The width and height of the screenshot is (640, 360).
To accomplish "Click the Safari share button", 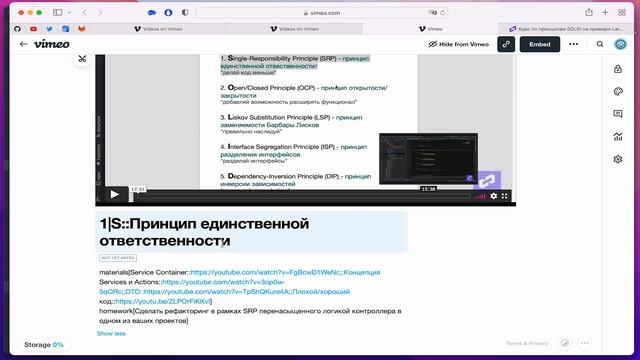I will point(589,13).
